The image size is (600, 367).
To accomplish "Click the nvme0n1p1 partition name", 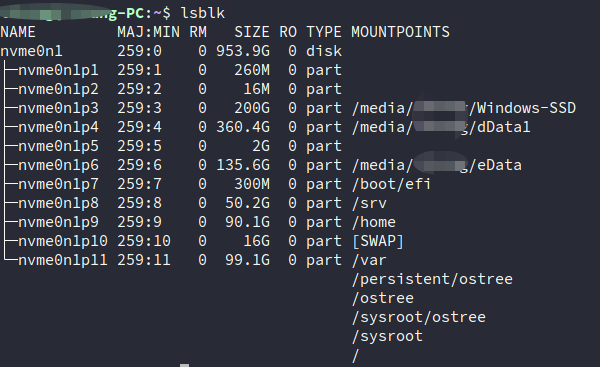I will click(59, 70).
